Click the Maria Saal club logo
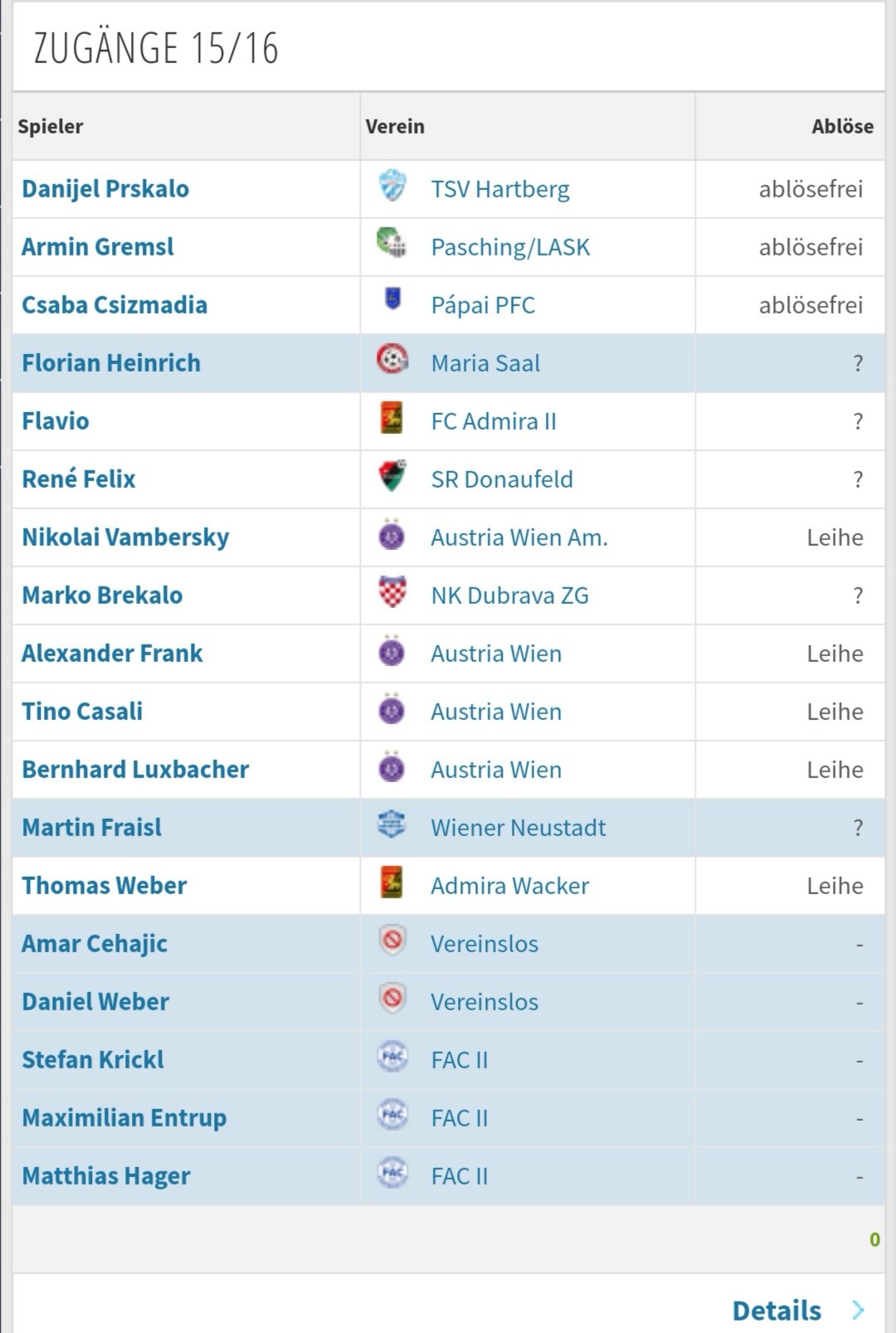This screenshot has height=1333, width=896. click(x=392, y=361)
